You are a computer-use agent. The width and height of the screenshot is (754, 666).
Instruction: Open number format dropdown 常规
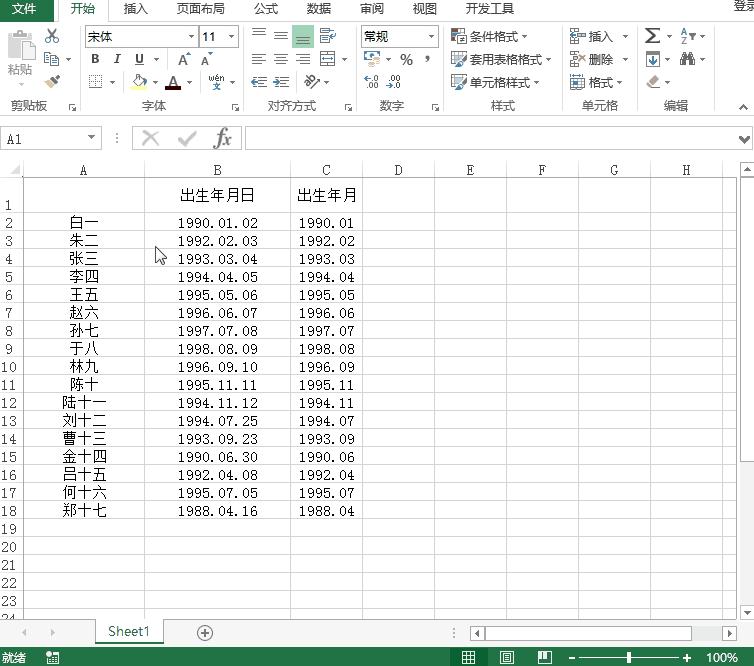coord(431,37)
